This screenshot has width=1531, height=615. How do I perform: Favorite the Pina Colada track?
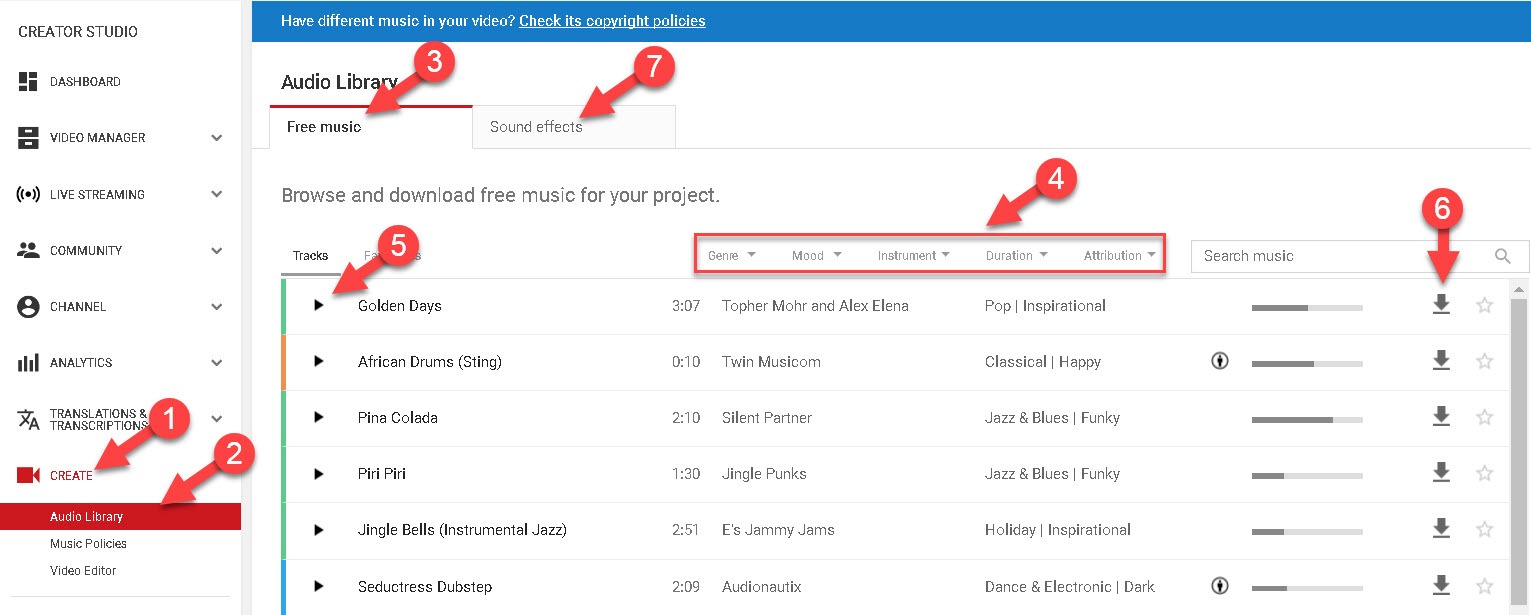click(1485, 417)
